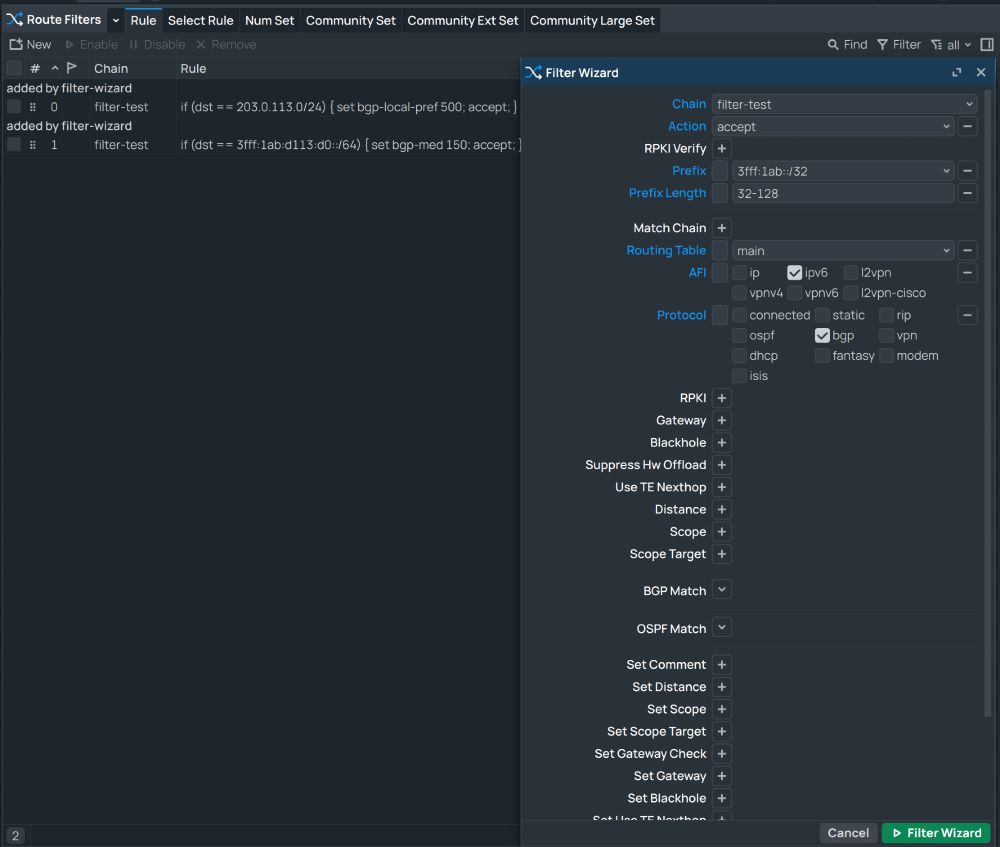1000x847 pixels.
Task: Remove the Prefix field
Action: coord(967,171)
